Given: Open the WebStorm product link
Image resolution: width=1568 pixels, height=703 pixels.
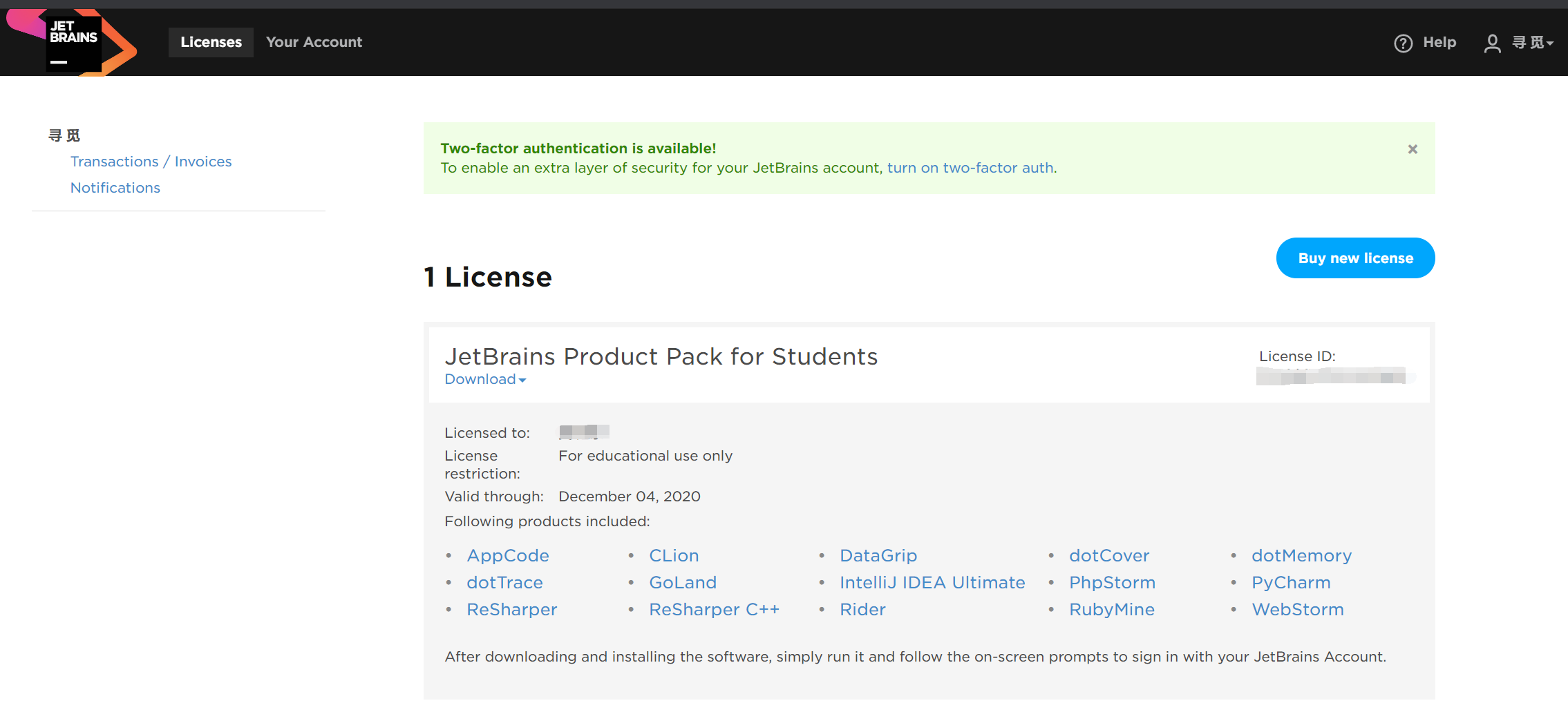Looking at the screenshot, I should pyautogui.click(x=1298, y=610).
